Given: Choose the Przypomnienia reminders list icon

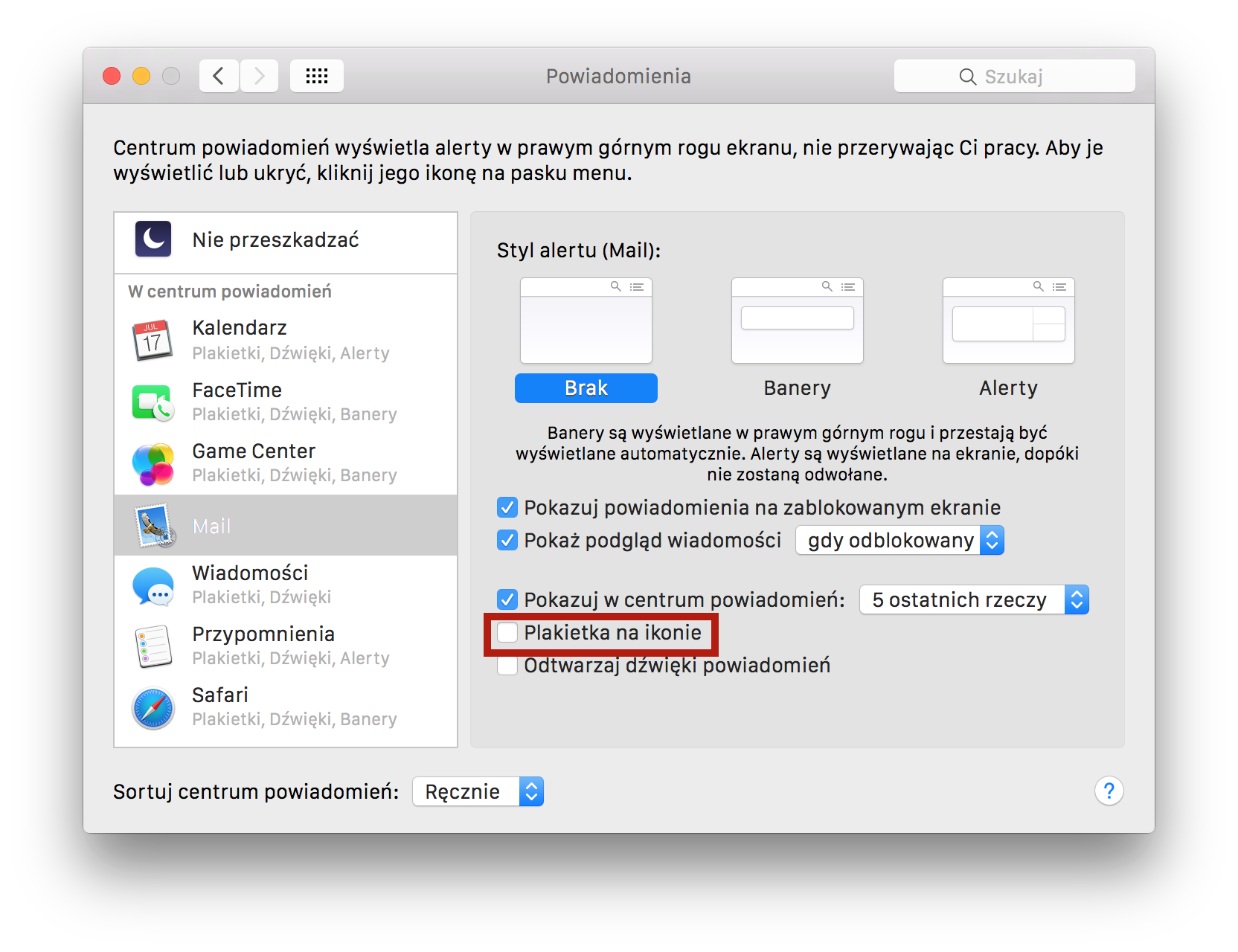Looking at the screenshot, I should pyautogui.click(x=153, y=646).
